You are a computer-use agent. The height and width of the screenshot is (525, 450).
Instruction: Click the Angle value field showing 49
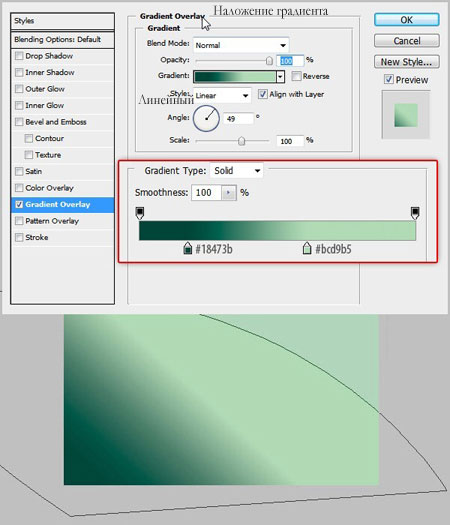[x=238, y=119]
